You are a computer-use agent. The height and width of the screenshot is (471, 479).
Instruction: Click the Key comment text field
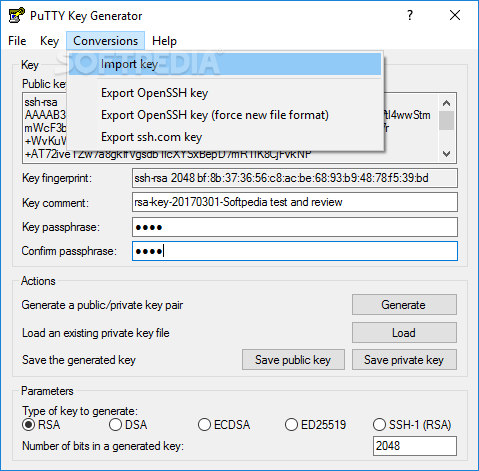coord(295,202)
